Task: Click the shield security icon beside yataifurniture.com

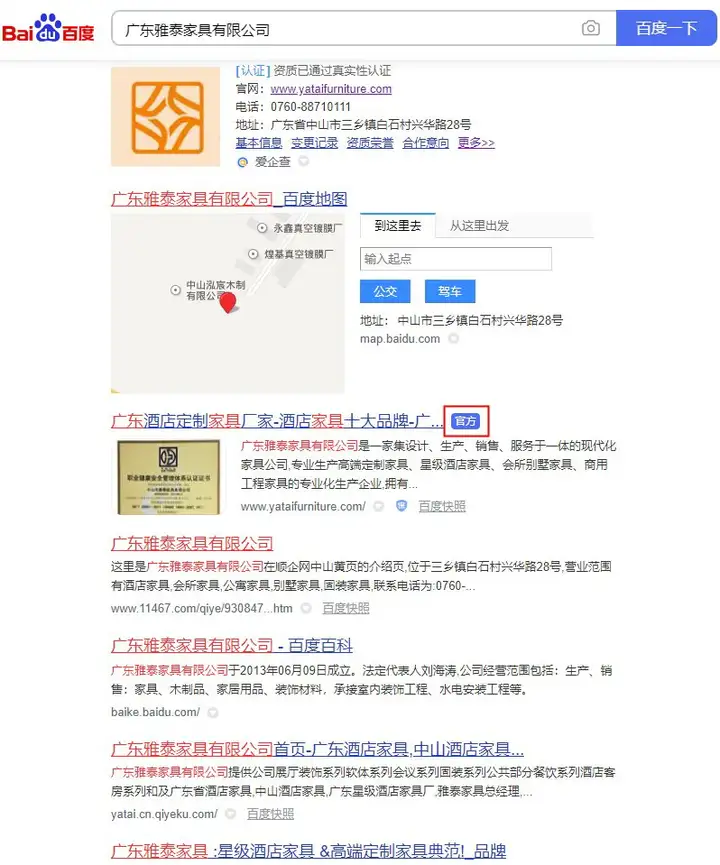Action: [x=401, y=506]
